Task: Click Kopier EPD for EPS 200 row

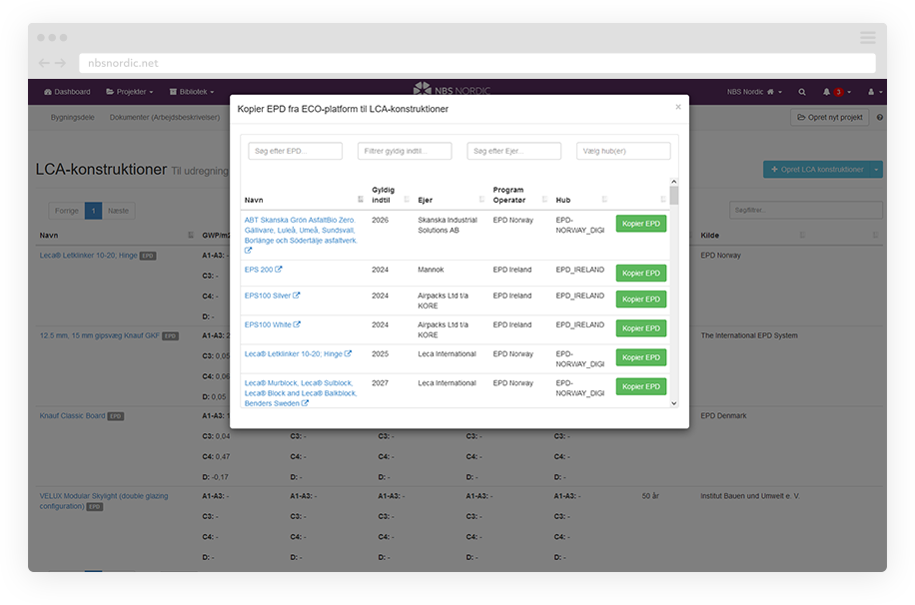Action: (641, 273)
